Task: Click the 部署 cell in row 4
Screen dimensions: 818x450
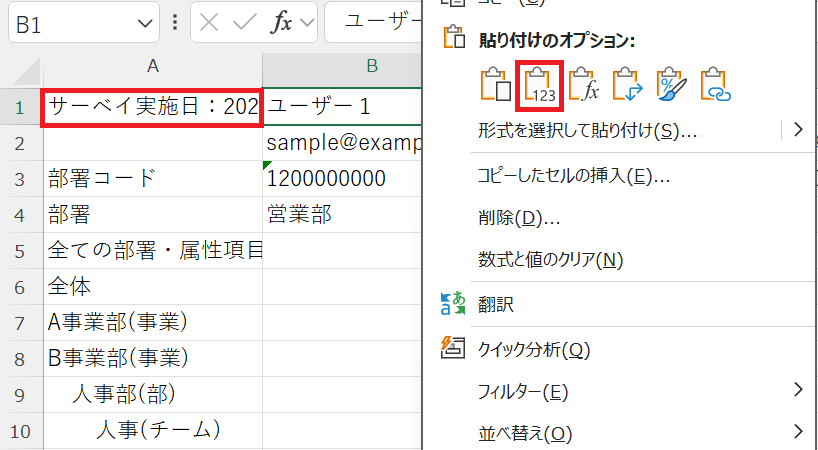Action: click(153, 215)
